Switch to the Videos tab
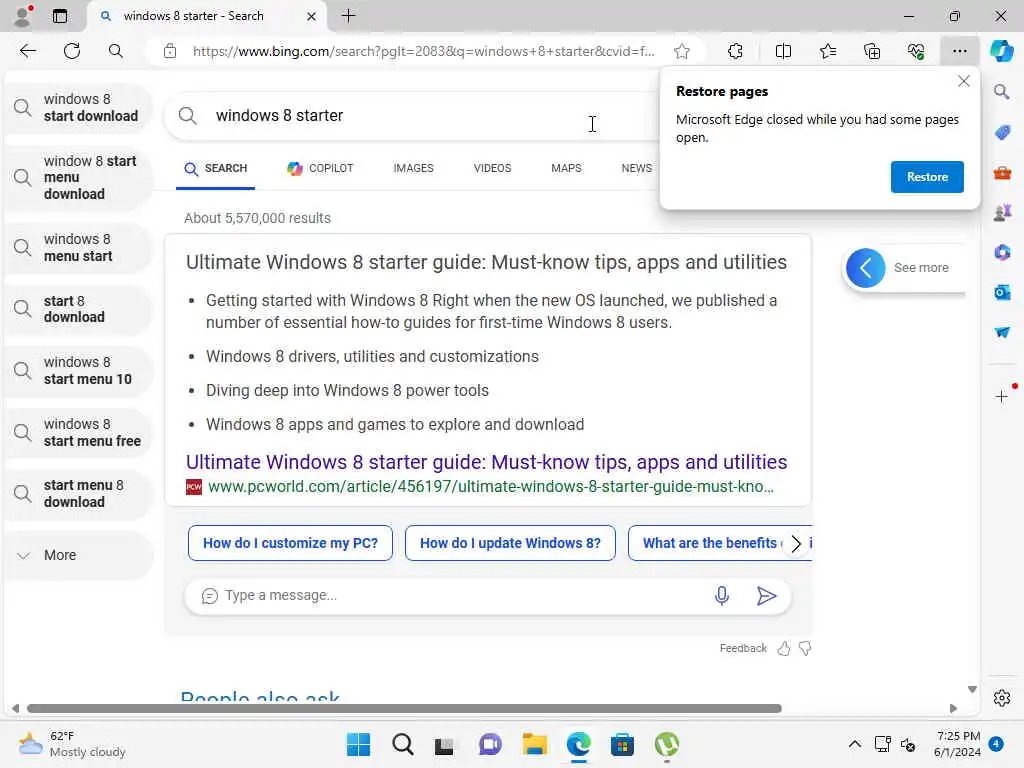This screenshot has height=768, width=1024. point(492,168)
